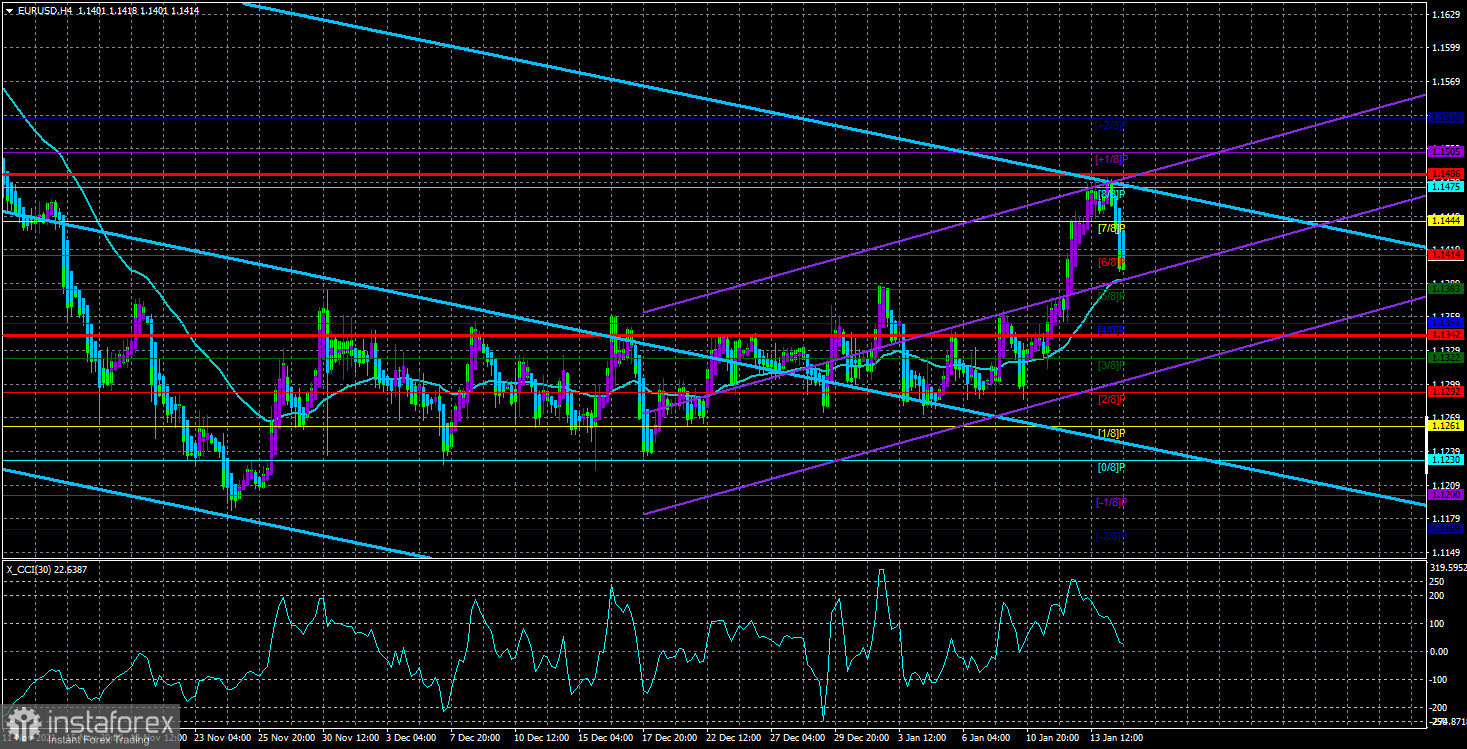Select the 1.1475 cyan price tag
1467x749 pixels.
click(x=1446, y=186)
